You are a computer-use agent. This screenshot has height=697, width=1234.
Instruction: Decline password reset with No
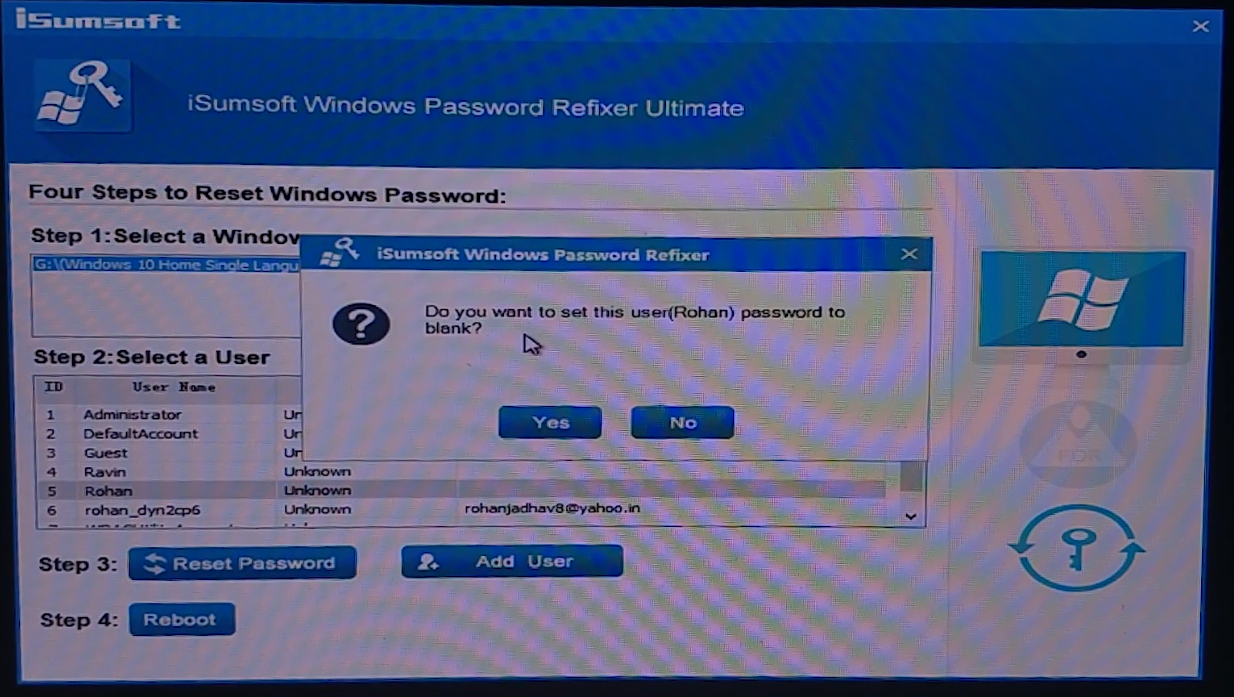[x=682, y=422]
